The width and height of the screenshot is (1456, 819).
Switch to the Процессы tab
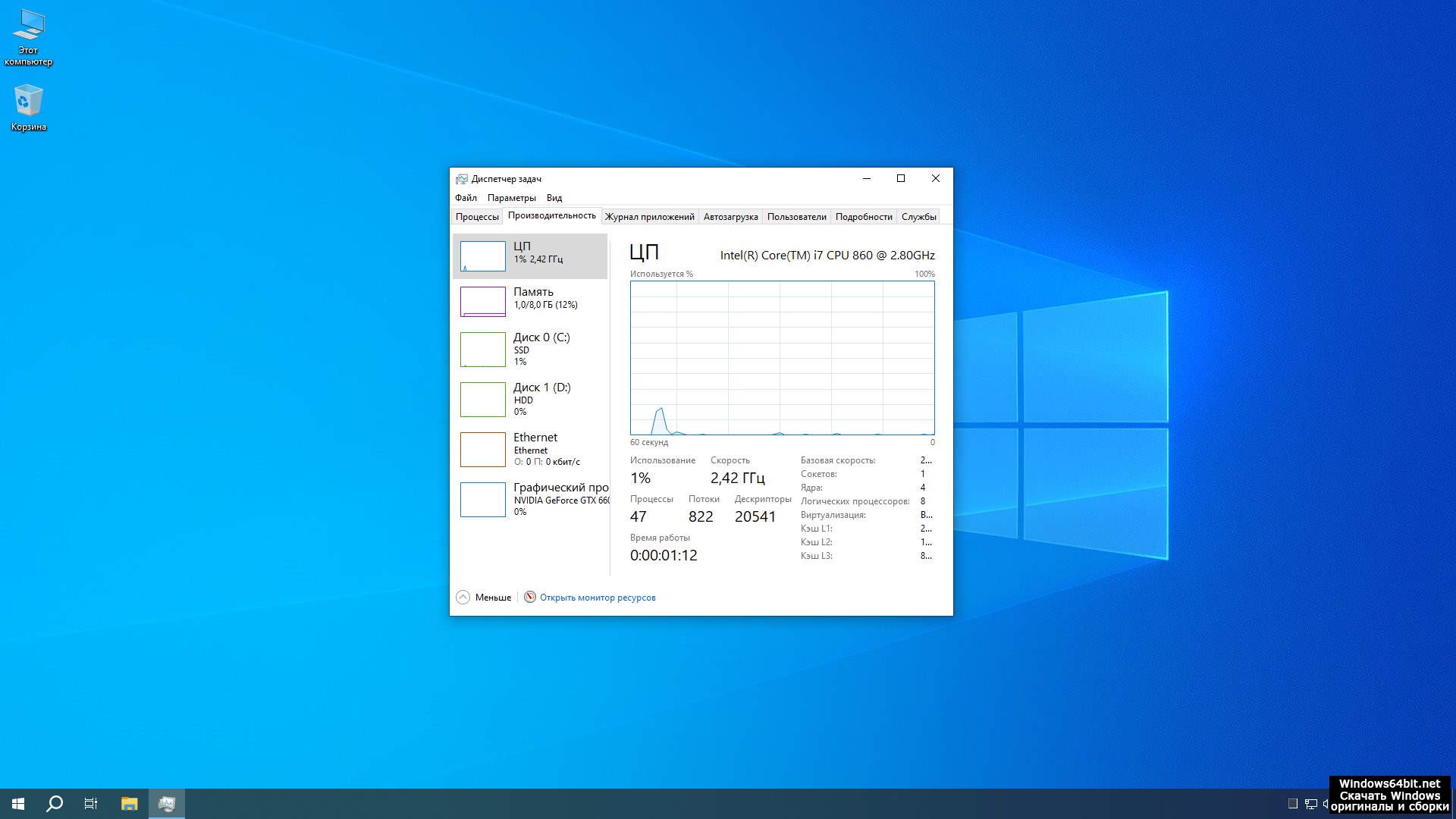(477, 217)
